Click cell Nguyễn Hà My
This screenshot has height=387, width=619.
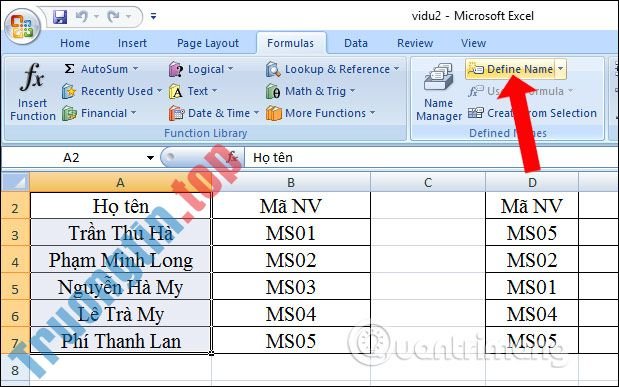121,287
